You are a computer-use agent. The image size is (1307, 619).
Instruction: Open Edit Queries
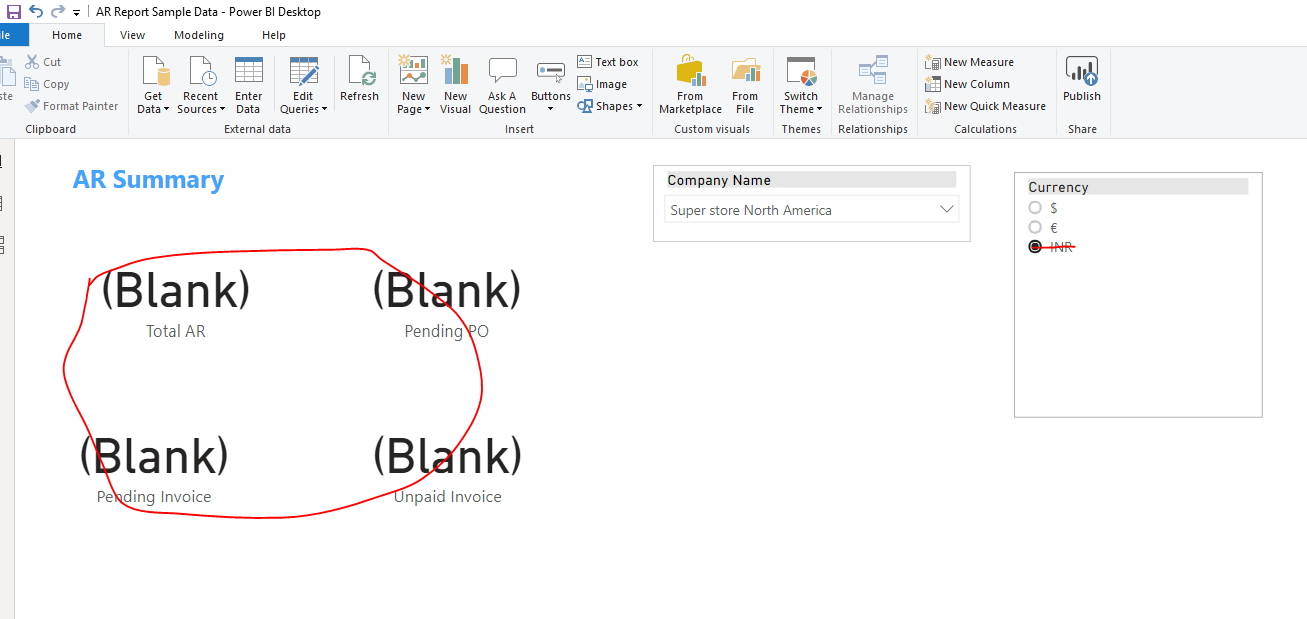pos(303,85)
